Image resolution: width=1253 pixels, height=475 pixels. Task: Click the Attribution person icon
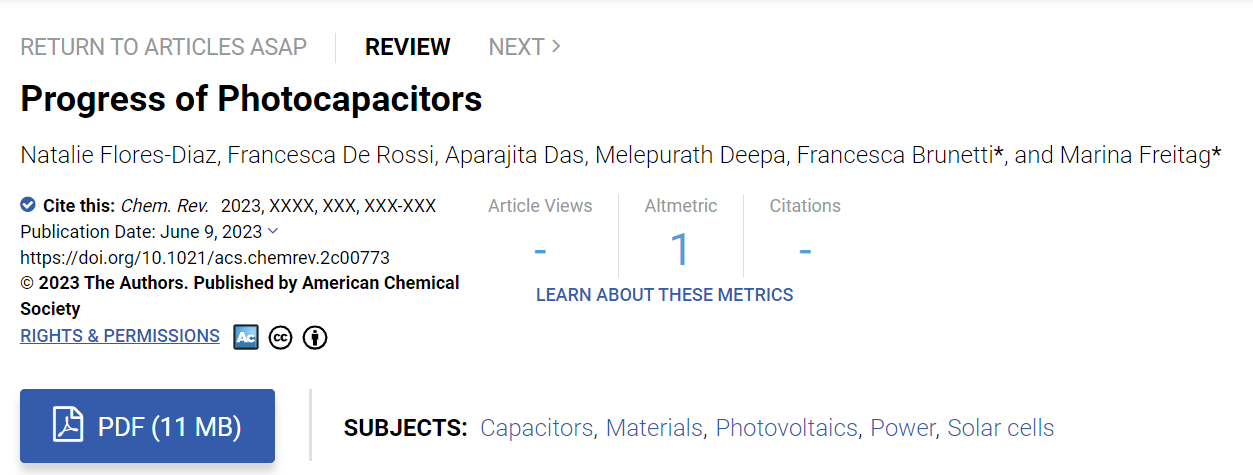(x=315, y=338)
